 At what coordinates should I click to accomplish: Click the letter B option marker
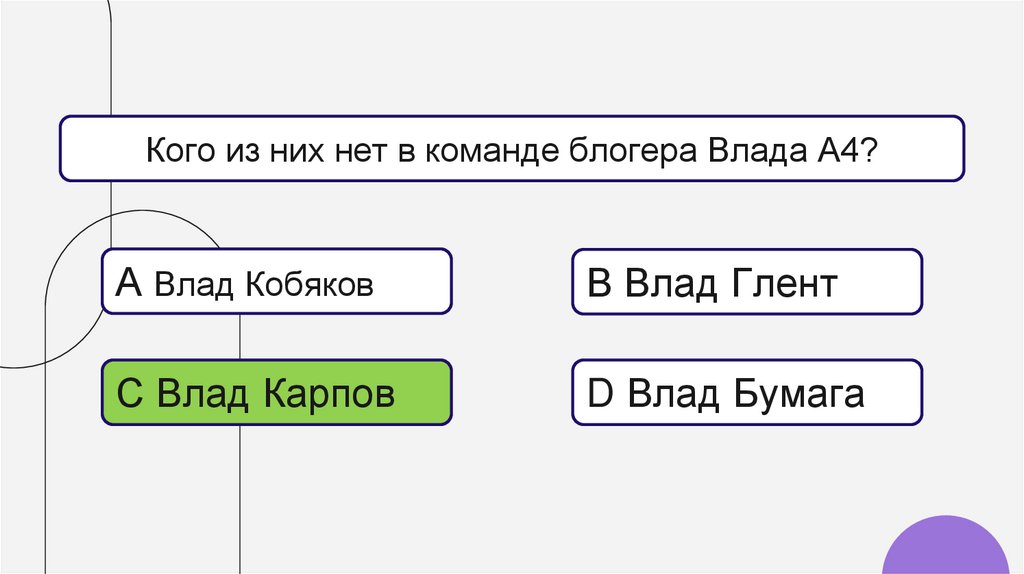point(599,284)
